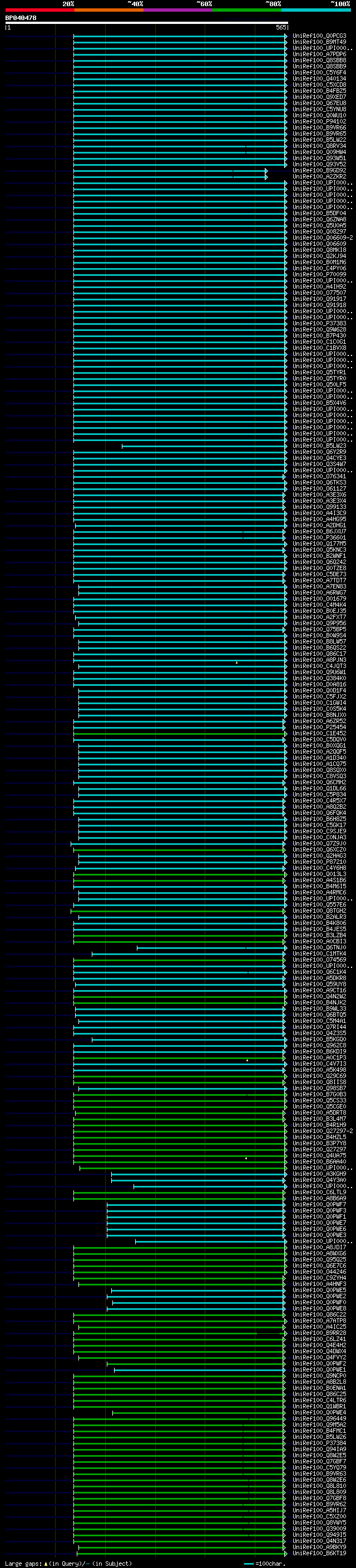356x1568 pixels.
Task: Select hit label UniRef100_B9RR28
Action: (x=319, y=1333)
